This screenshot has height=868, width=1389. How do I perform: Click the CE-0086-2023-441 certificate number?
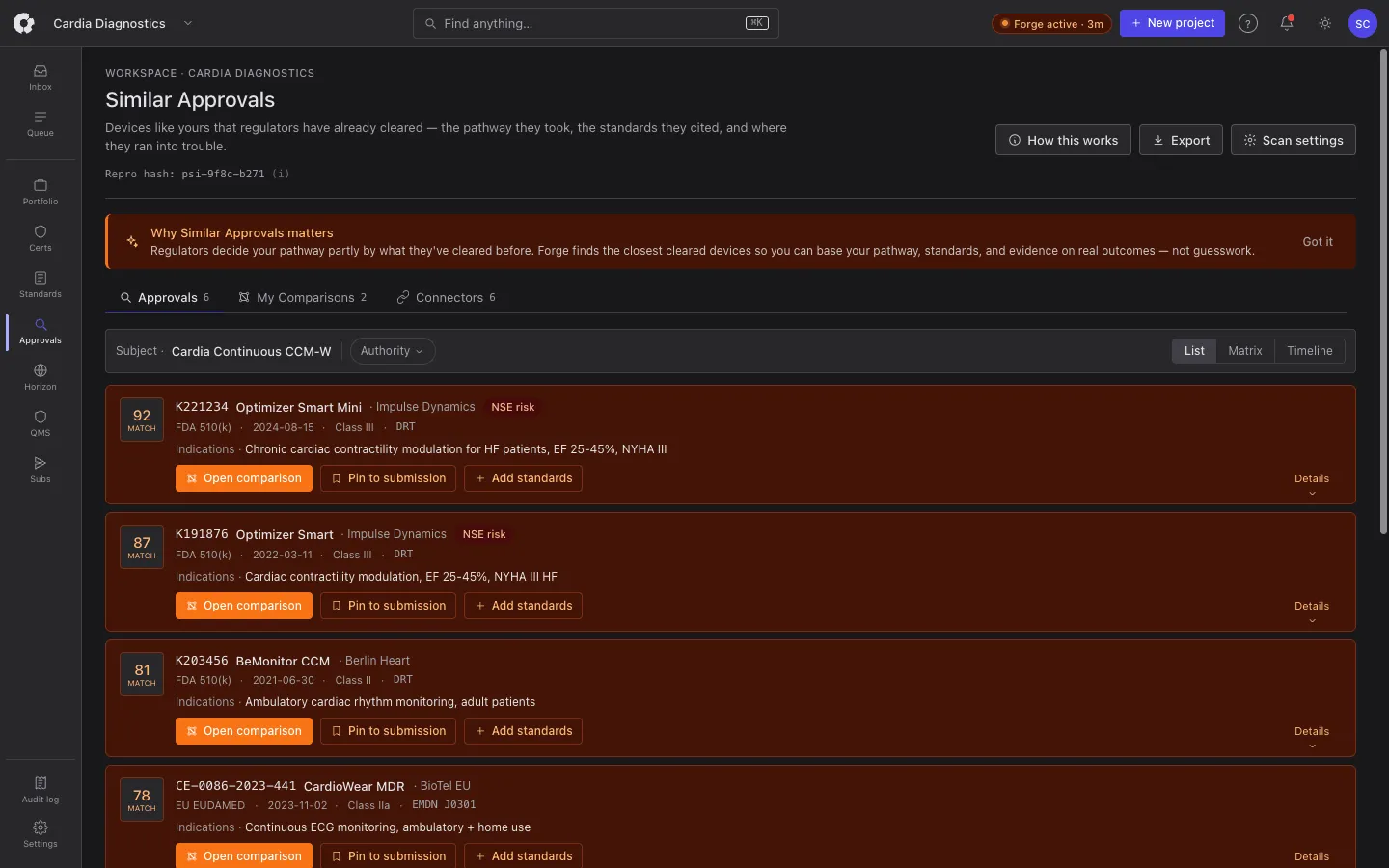(235, 786)
